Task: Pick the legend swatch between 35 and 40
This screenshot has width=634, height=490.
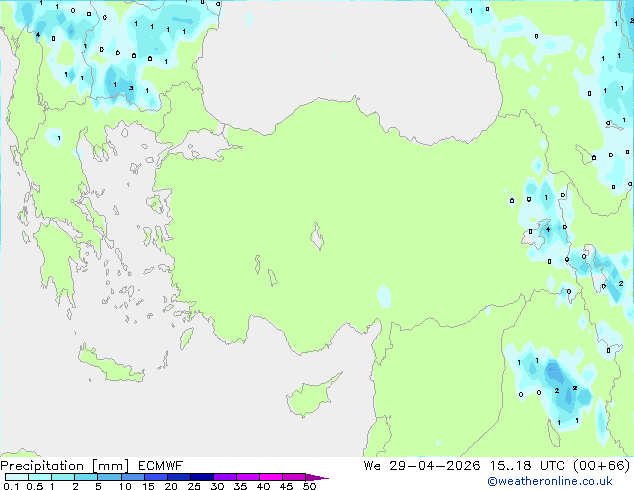Action: coord(247,477)
